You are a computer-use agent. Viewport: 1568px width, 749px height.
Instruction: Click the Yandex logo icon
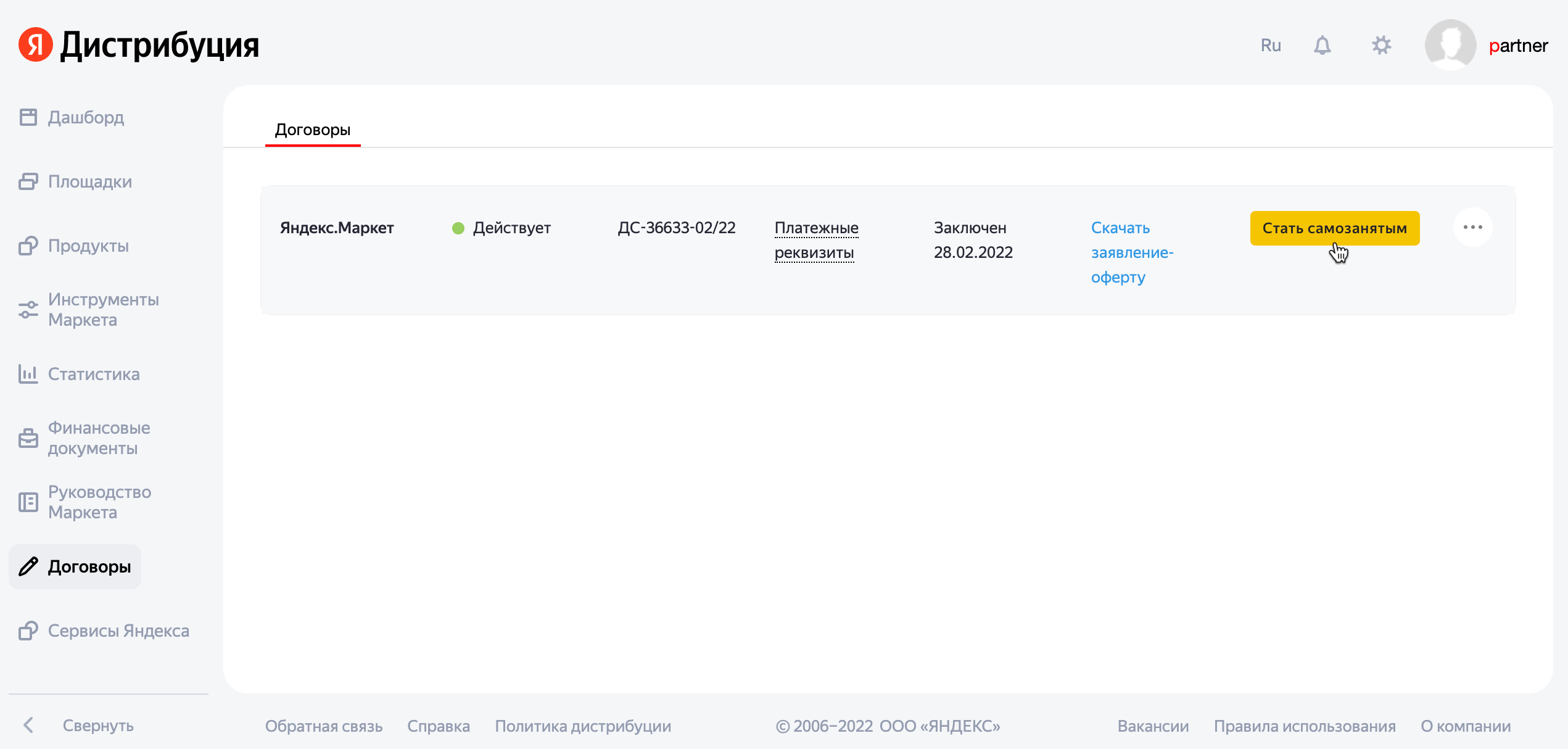pyautogui.click(x=35, y=44)
